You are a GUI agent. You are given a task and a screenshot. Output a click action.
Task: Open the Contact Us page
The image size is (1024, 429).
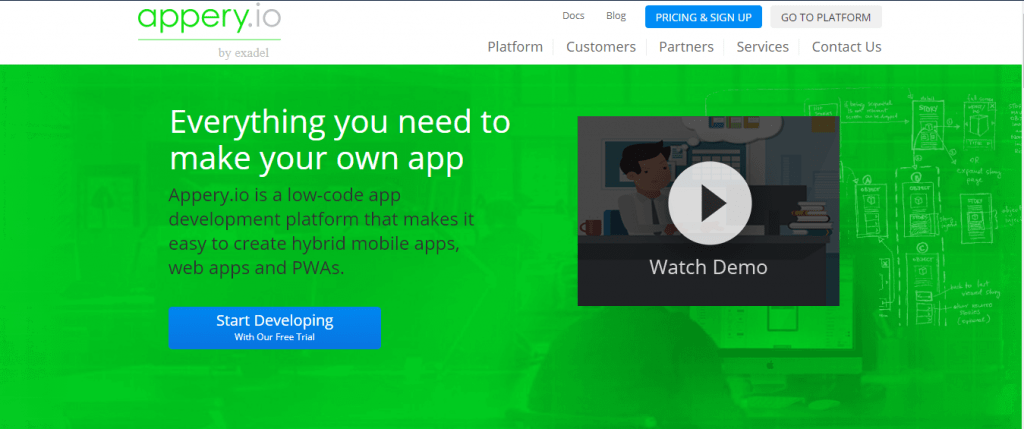[x=846, y=47]
